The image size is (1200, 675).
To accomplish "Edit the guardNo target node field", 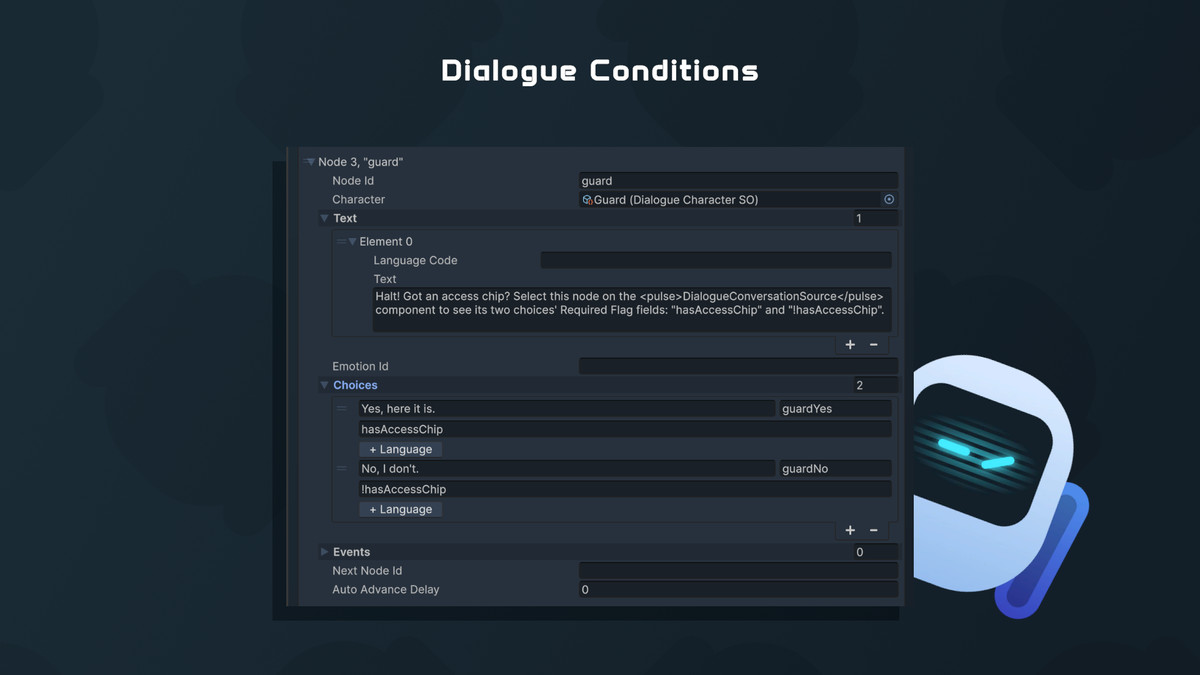I will coord(835,469).
